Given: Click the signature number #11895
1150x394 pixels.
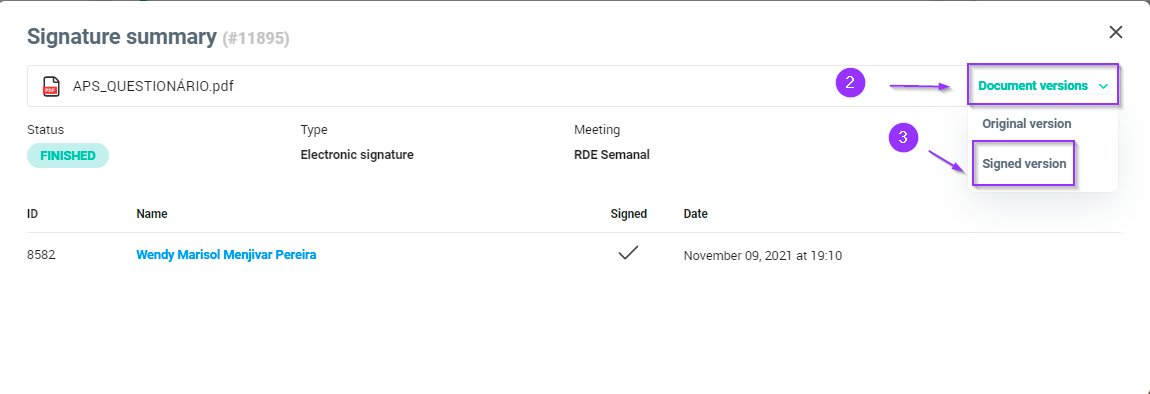Looking at the screenshot, I should click(x=256, y=37).
